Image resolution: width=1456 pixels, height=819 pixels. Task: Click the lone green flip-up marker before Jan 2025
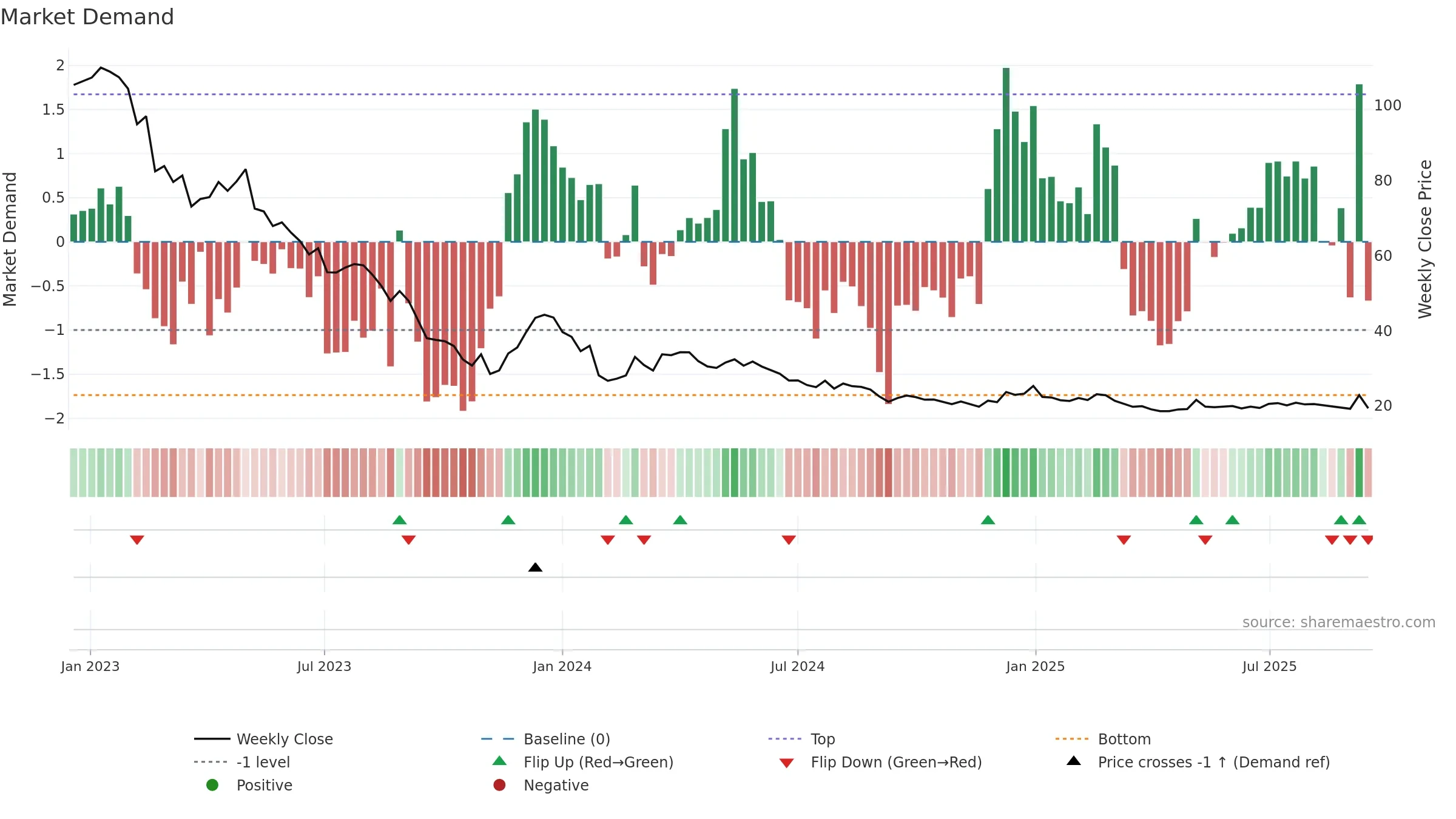tap(988, 520)
